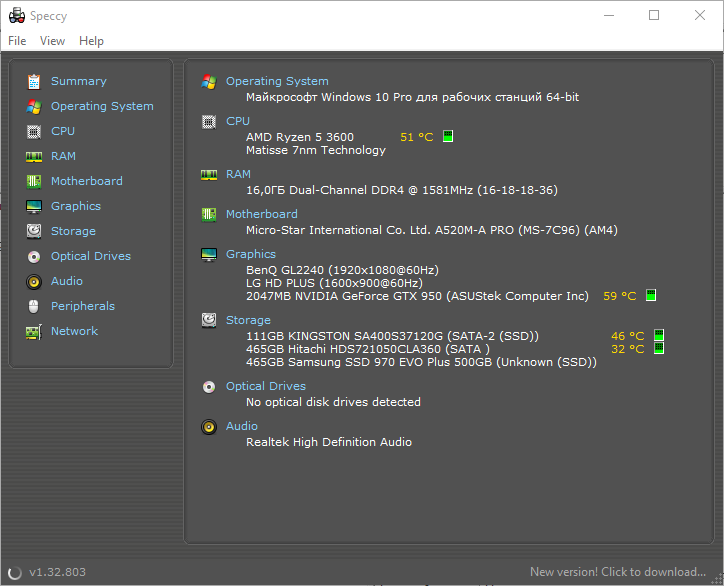The height and width of the screenshot is (586, 724).
Task: Click the refresh spinner icon in status bar
Action: pyautogui.click(x=15, y=573)
